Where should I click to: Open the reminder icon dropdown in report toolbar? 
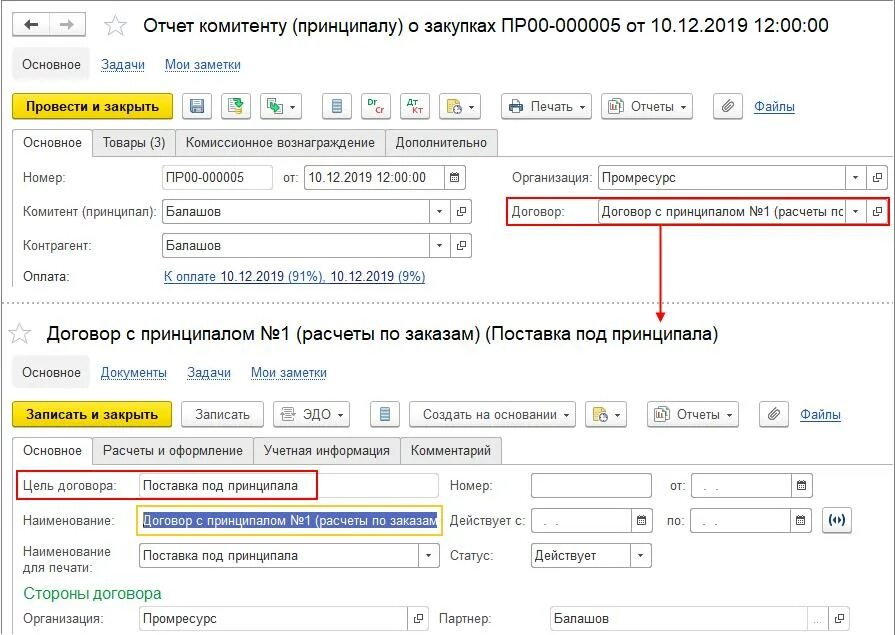click(459, 107)
